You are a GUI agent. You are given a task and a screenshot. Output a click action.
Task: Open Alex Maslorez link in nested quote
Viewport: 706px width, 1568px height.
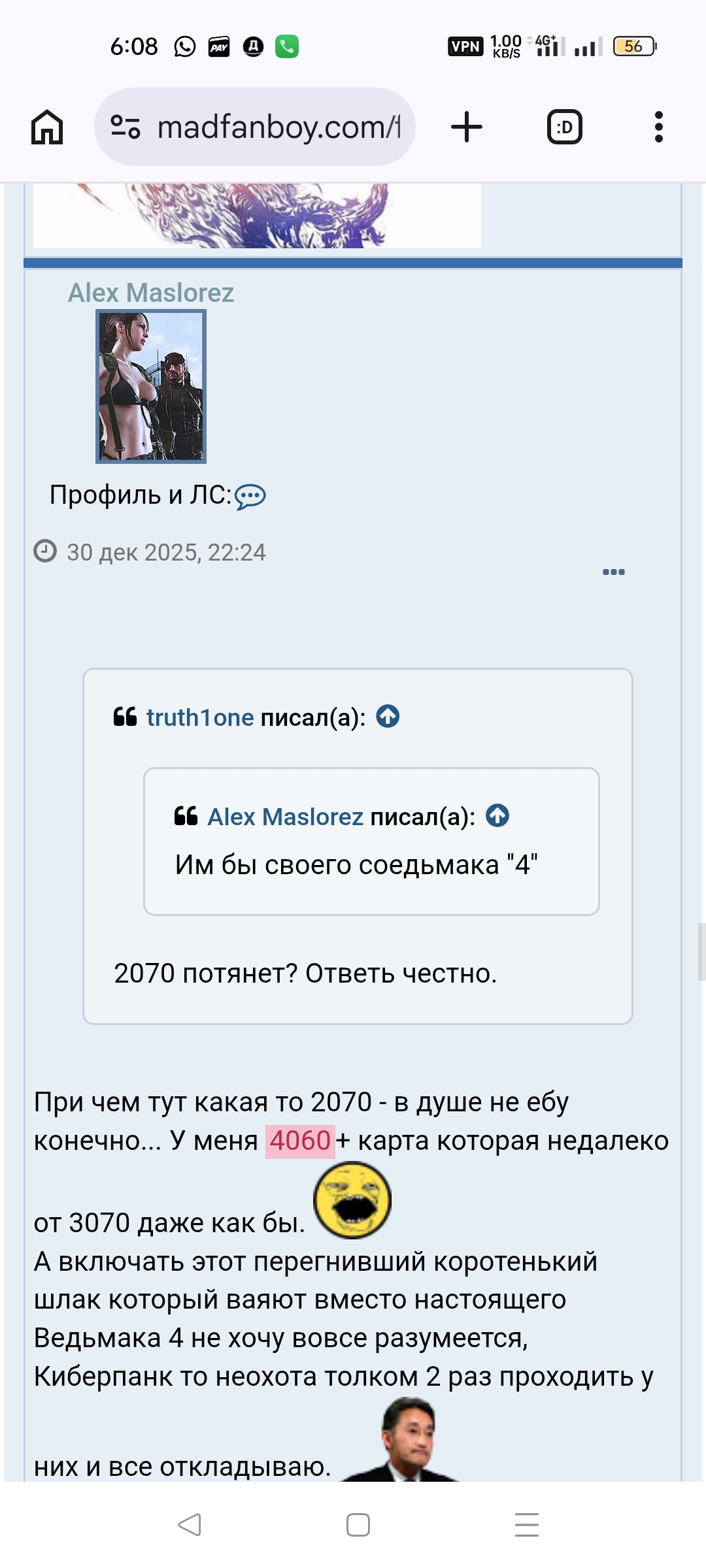pyautogui.click(x=285, y=817)
